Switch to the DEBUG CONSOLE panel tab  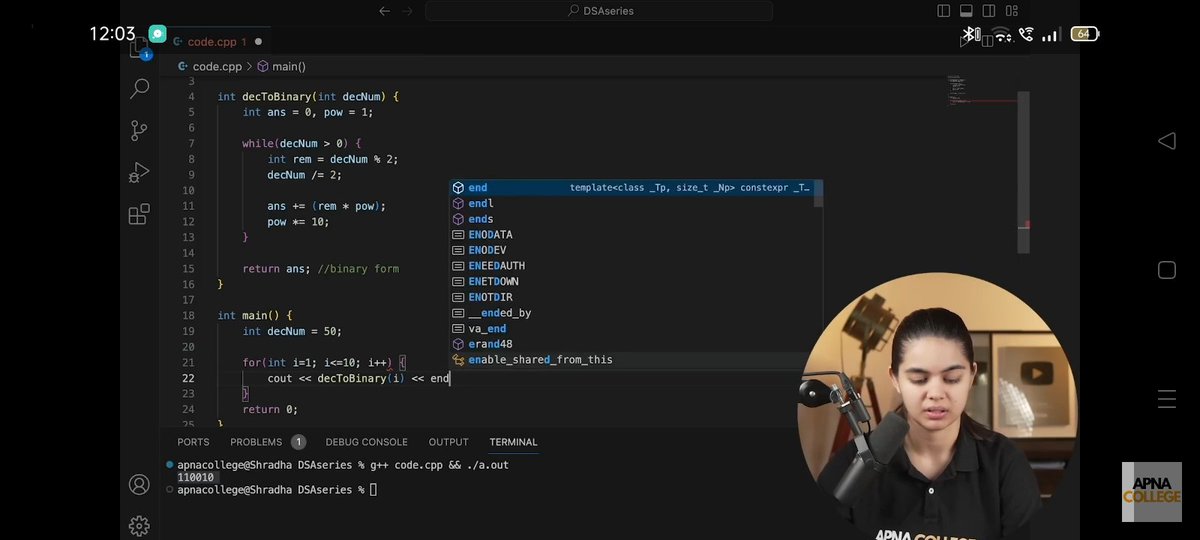[x=366, y=442]
